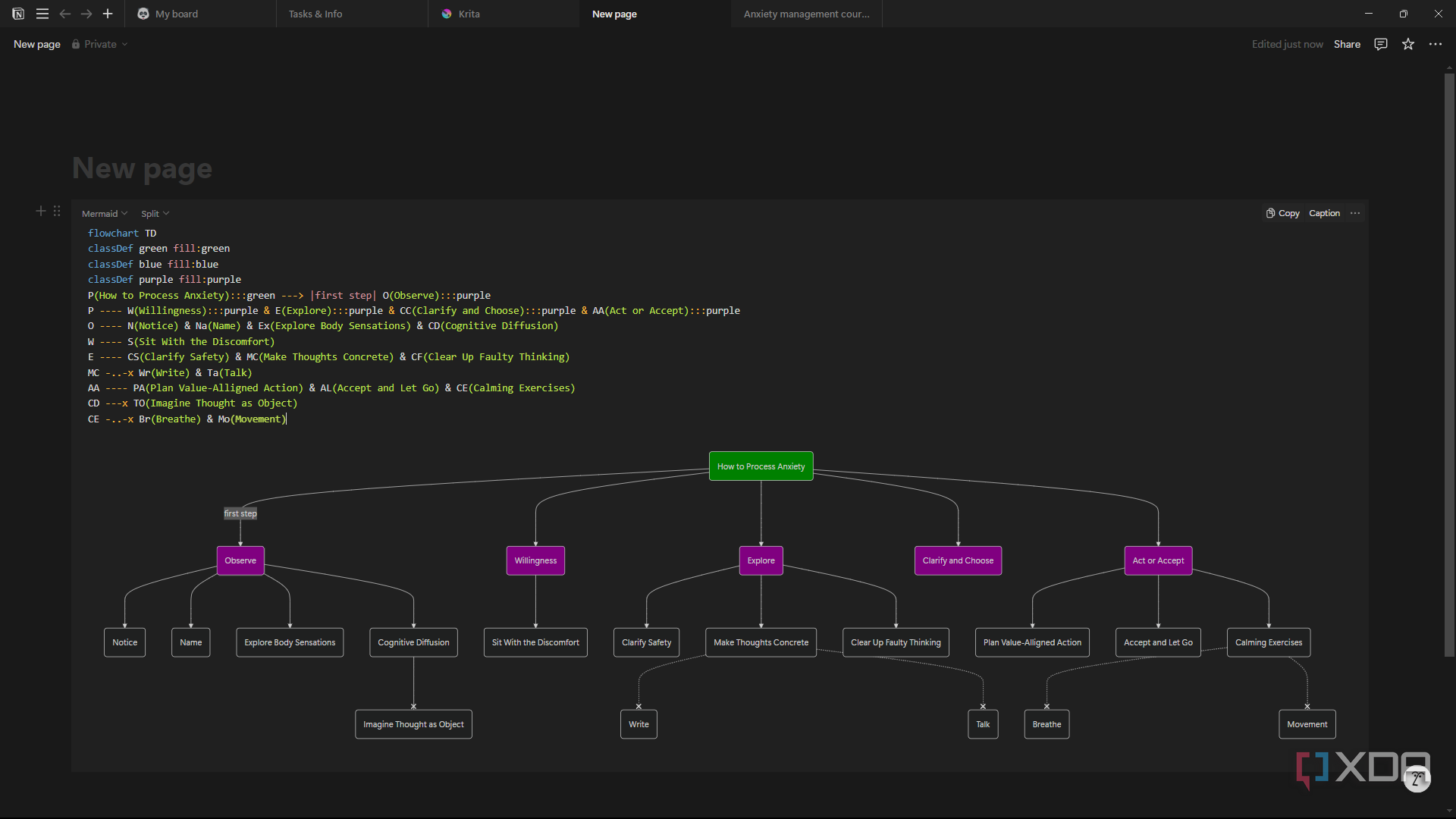Click the block drag handle dots
This screenshot has height=819, width=1456.
click(57, 211)
